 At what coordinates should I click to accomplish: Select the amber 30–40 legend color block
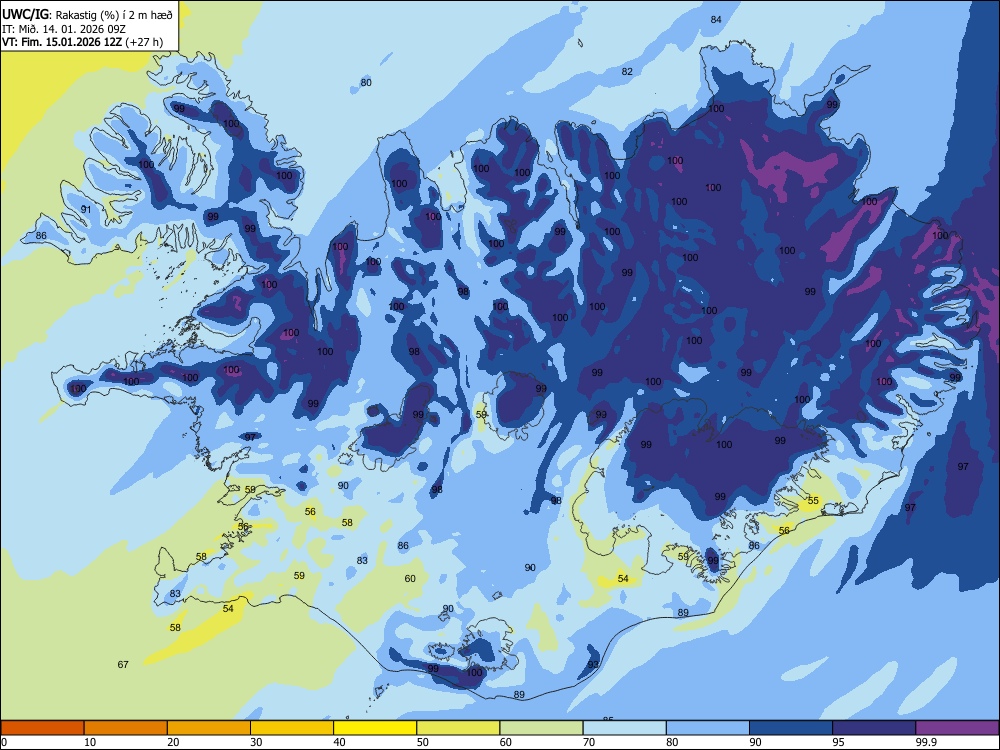pyautogui.click(x=292, y=728)
